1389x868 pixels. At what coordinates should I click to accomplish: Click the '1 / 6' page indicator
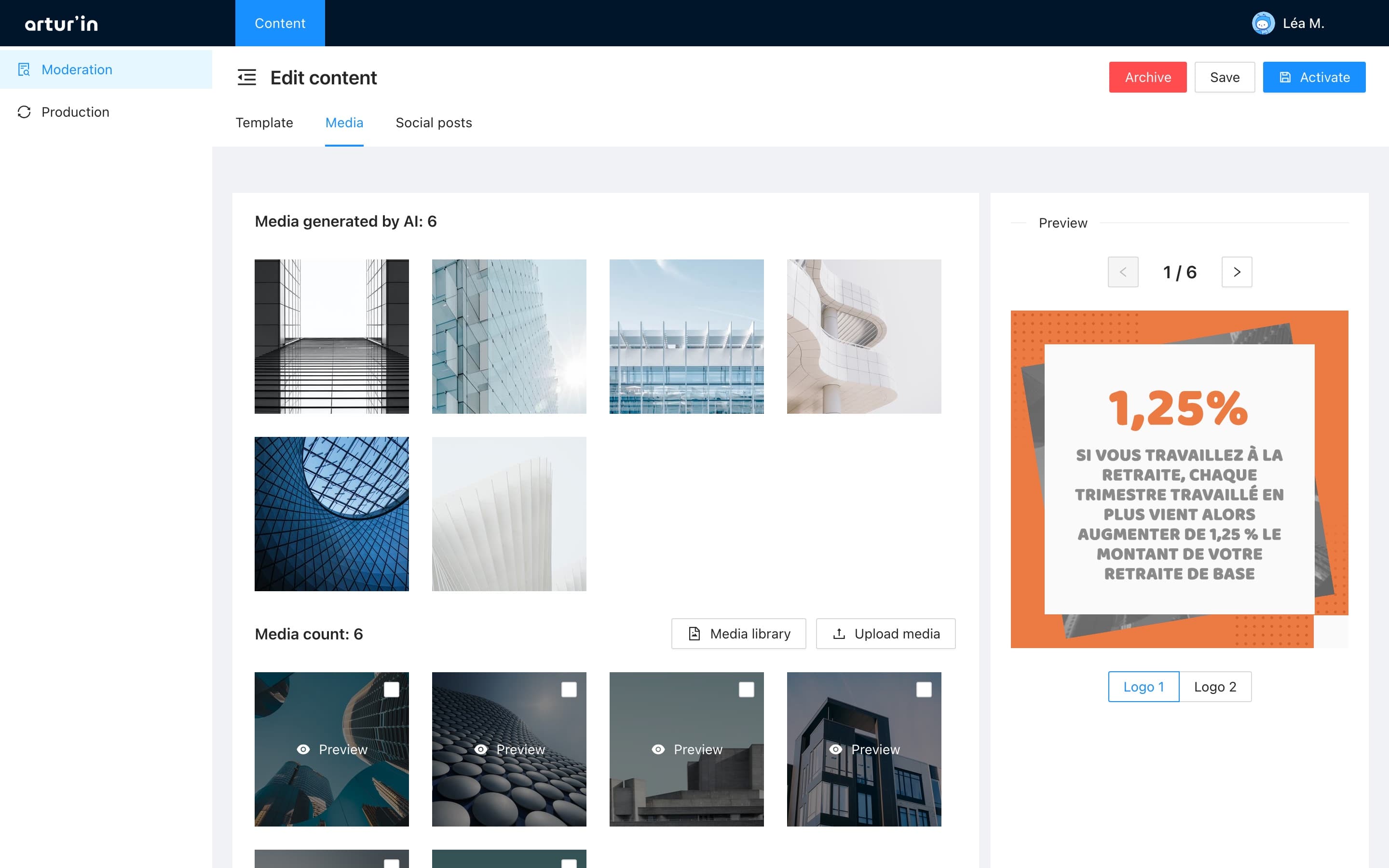tap(1180, 272)
